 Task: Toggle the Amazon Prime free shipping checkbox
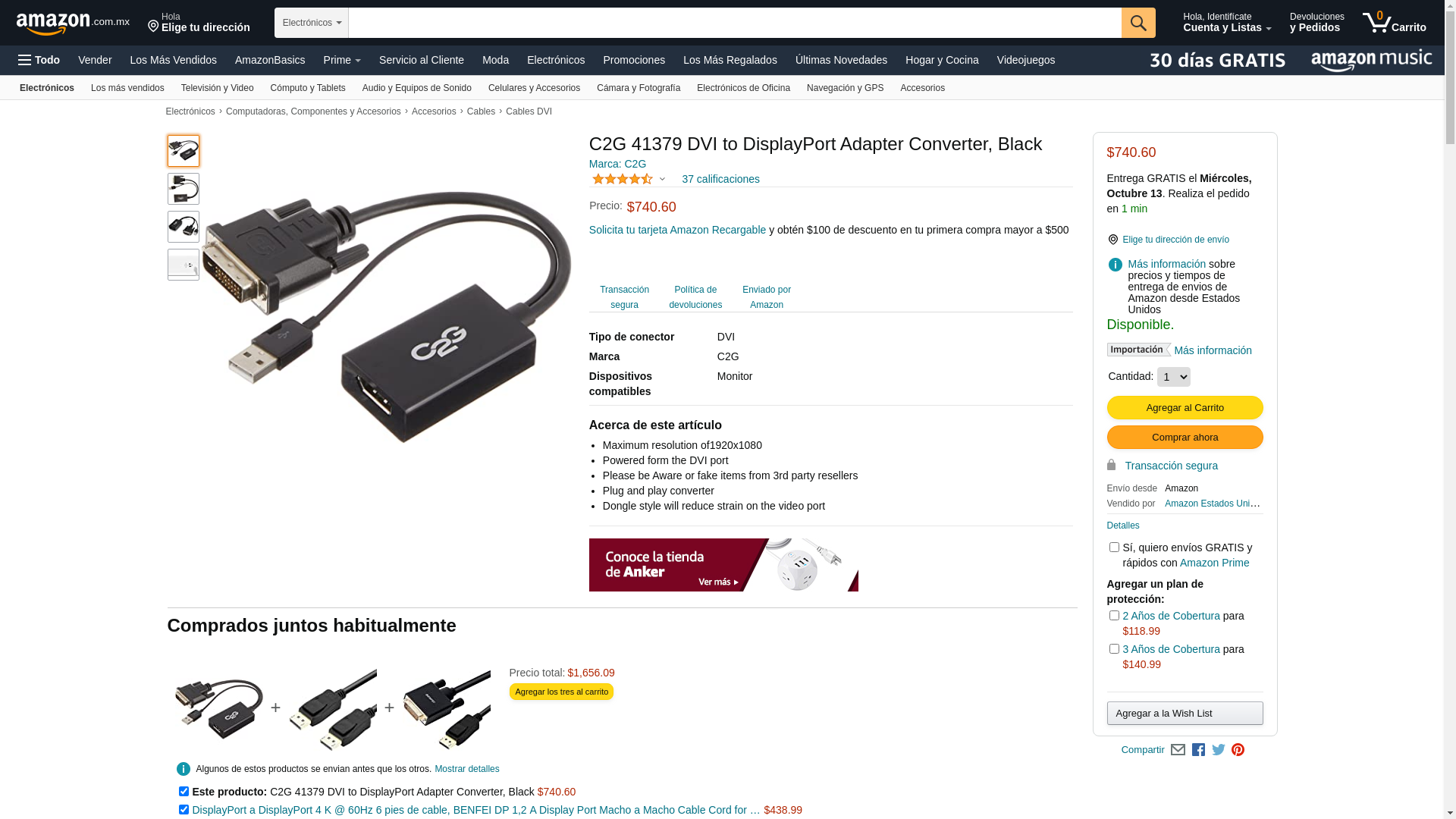click(1113, 547)
